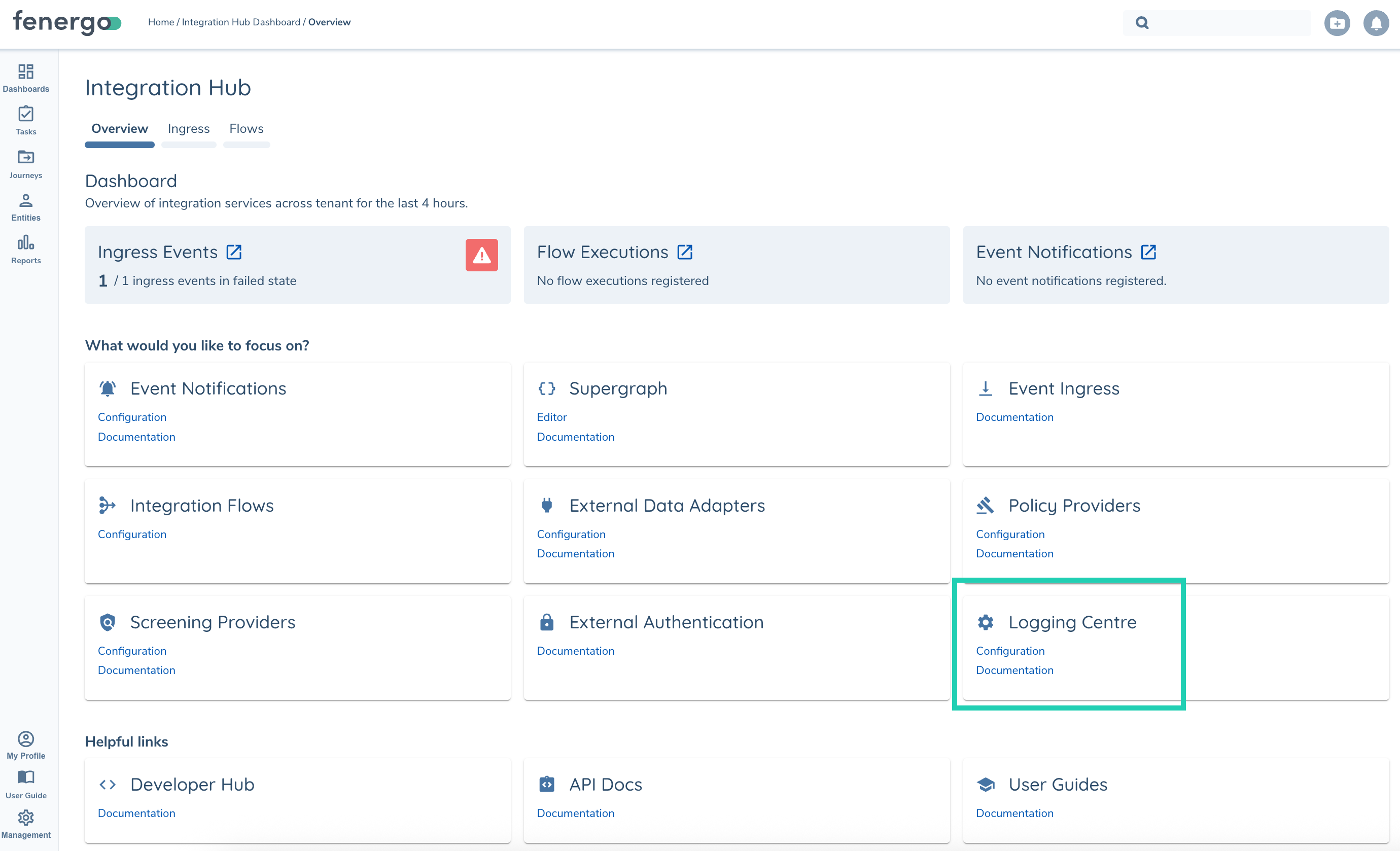Open the Tasks sidebar icon
The height and width of the screenshot is (851, 1400).
point(25,120)
